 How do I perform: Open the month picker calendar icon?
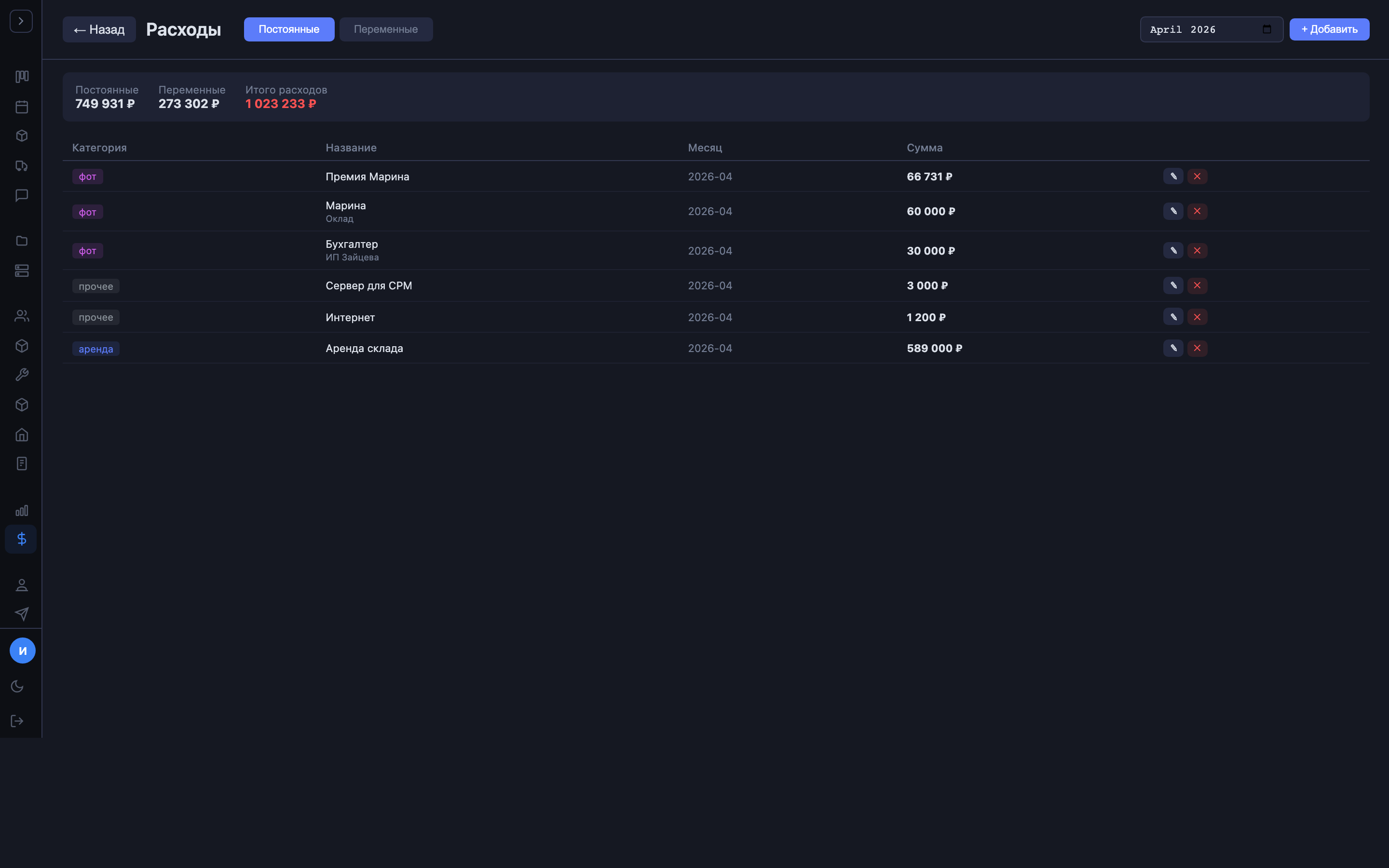pos(1267,29)
